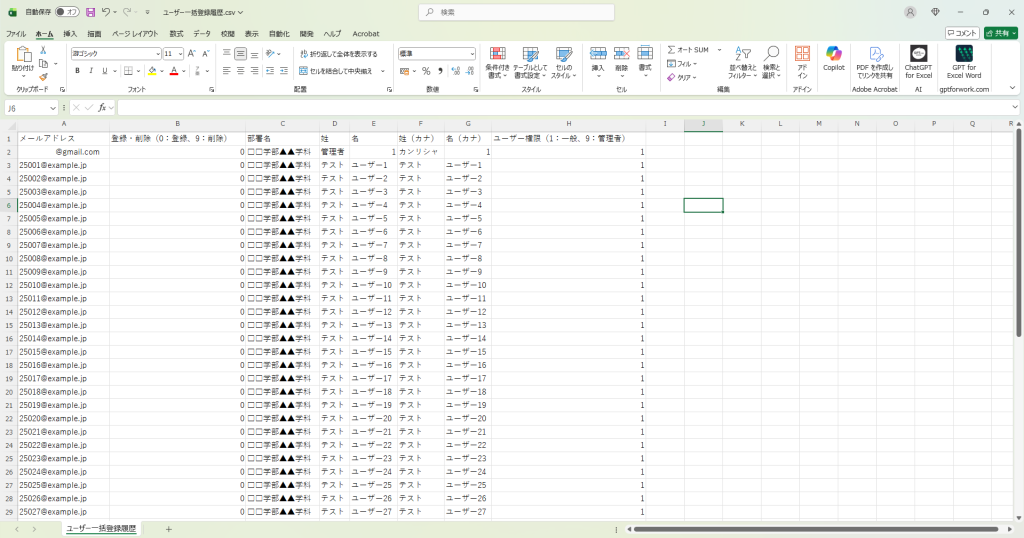Open the 挿入 (Insert) ribbon tab
This screenshot has width=1024, height=538.
point(70,33)
